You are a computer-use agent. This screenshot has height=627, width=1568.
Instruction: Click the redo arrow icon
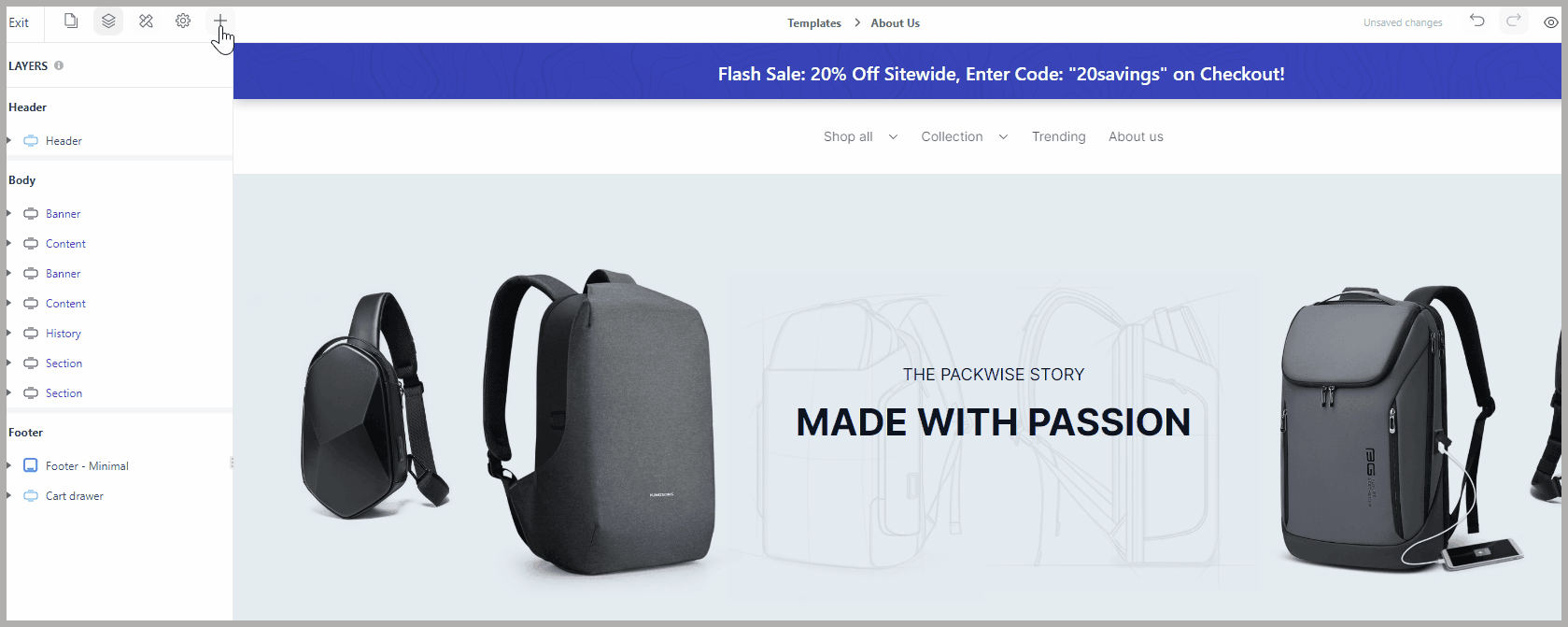(1514, 21)
